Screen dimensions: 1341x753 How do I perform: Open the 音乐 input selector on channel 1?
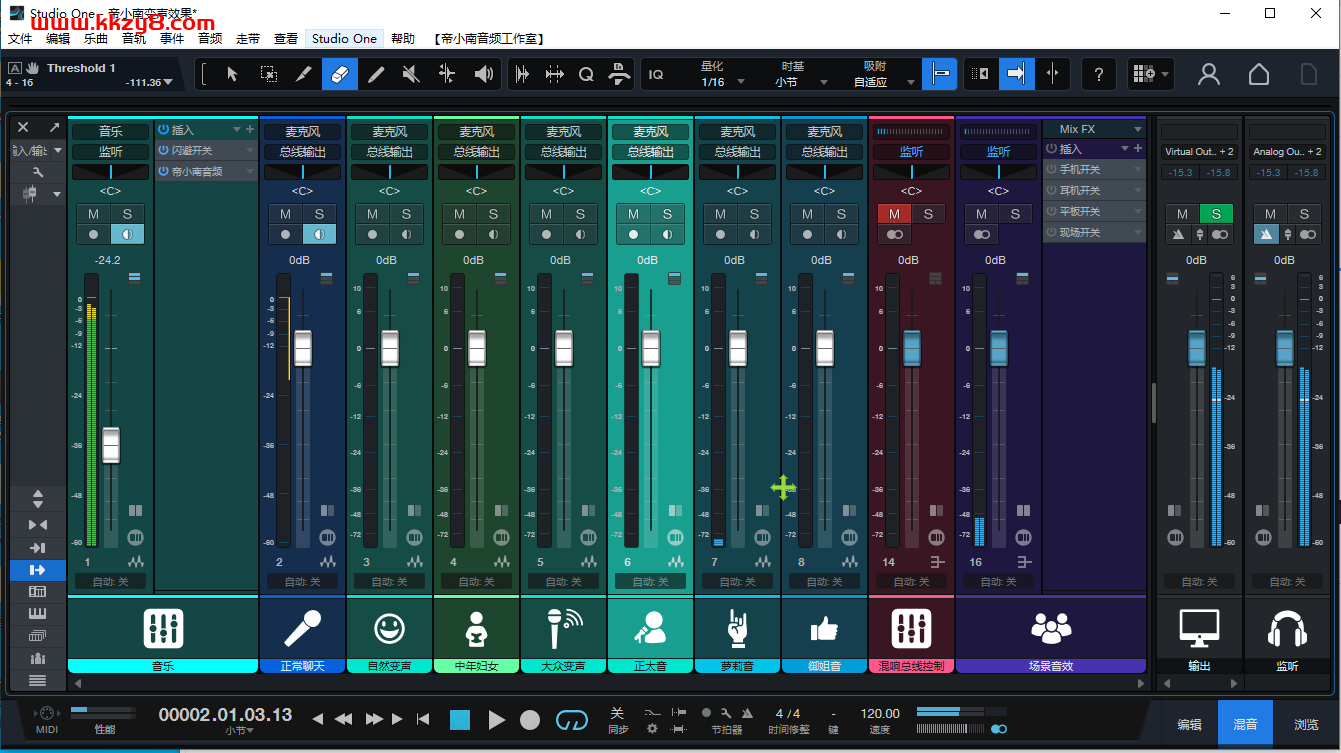[x=110, y=131]
